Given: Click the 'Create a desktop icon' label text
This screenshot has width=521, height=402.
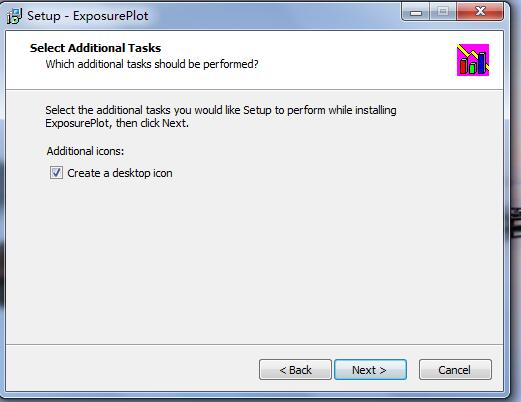Looking at the screenshot, I should pyautogui.click(x=120, y=173).
